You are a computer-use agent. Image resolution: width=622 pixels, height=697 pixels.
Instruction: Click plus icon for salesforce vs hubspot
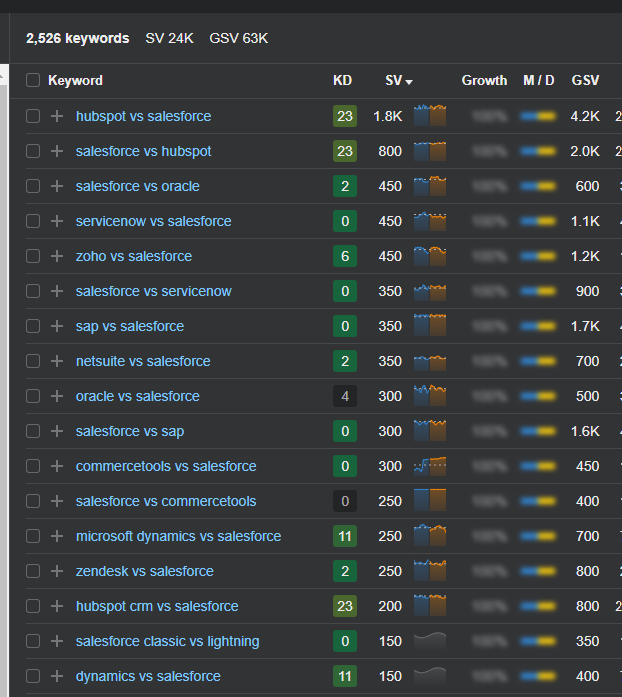pos(57,151)
